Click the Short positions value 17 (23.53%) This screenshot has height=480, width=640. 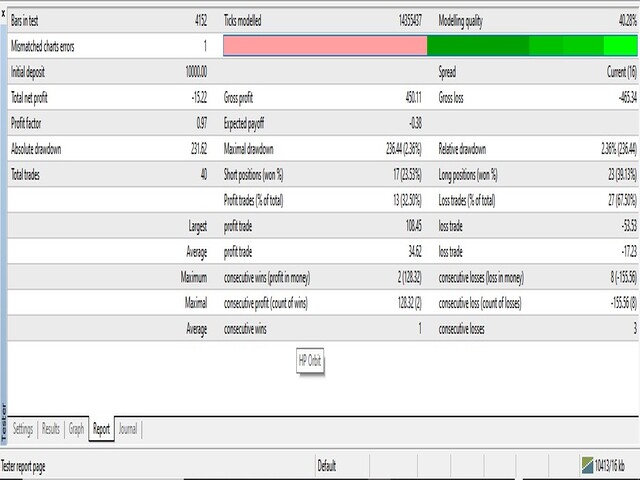click(x=407, y=175)
